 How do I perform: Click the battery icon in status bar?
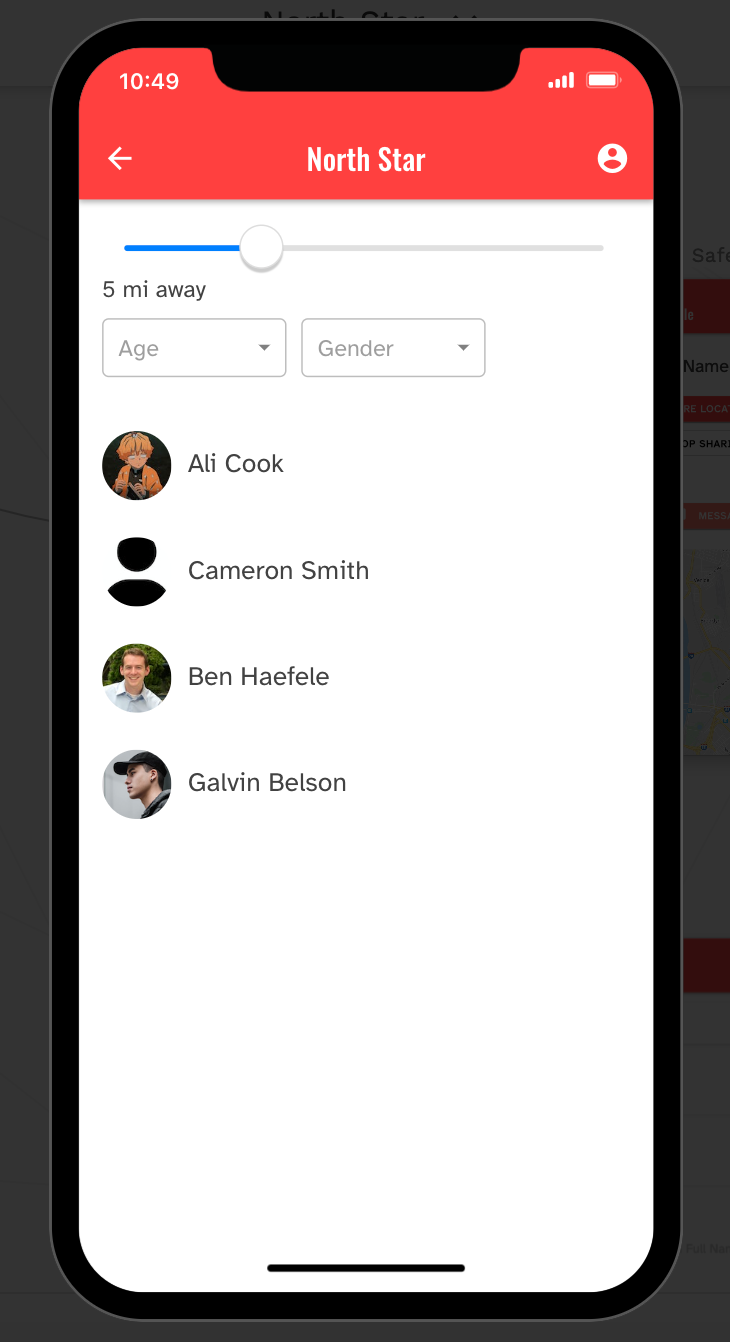tap(604, 80)
